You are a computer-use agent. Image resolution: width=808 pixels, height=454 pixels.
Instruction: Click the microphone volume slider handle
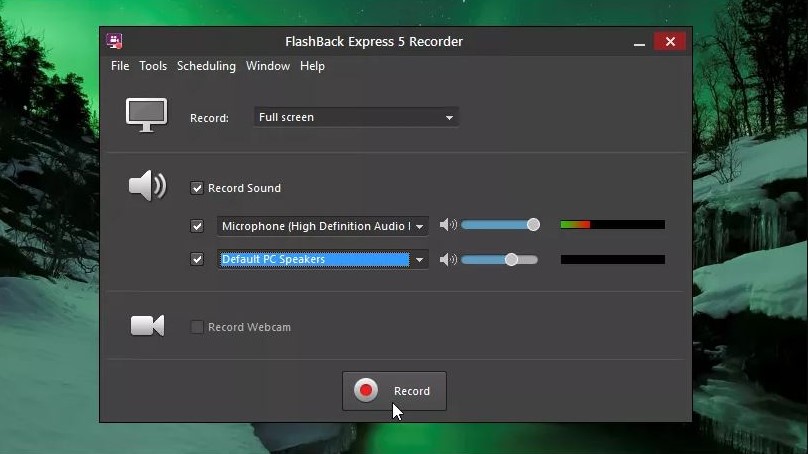pyautogui.click(x=533, y=225)
